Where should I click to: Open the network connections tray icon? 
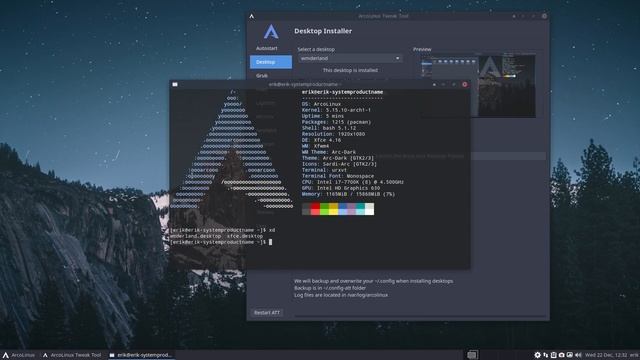[x=546, y=355]
